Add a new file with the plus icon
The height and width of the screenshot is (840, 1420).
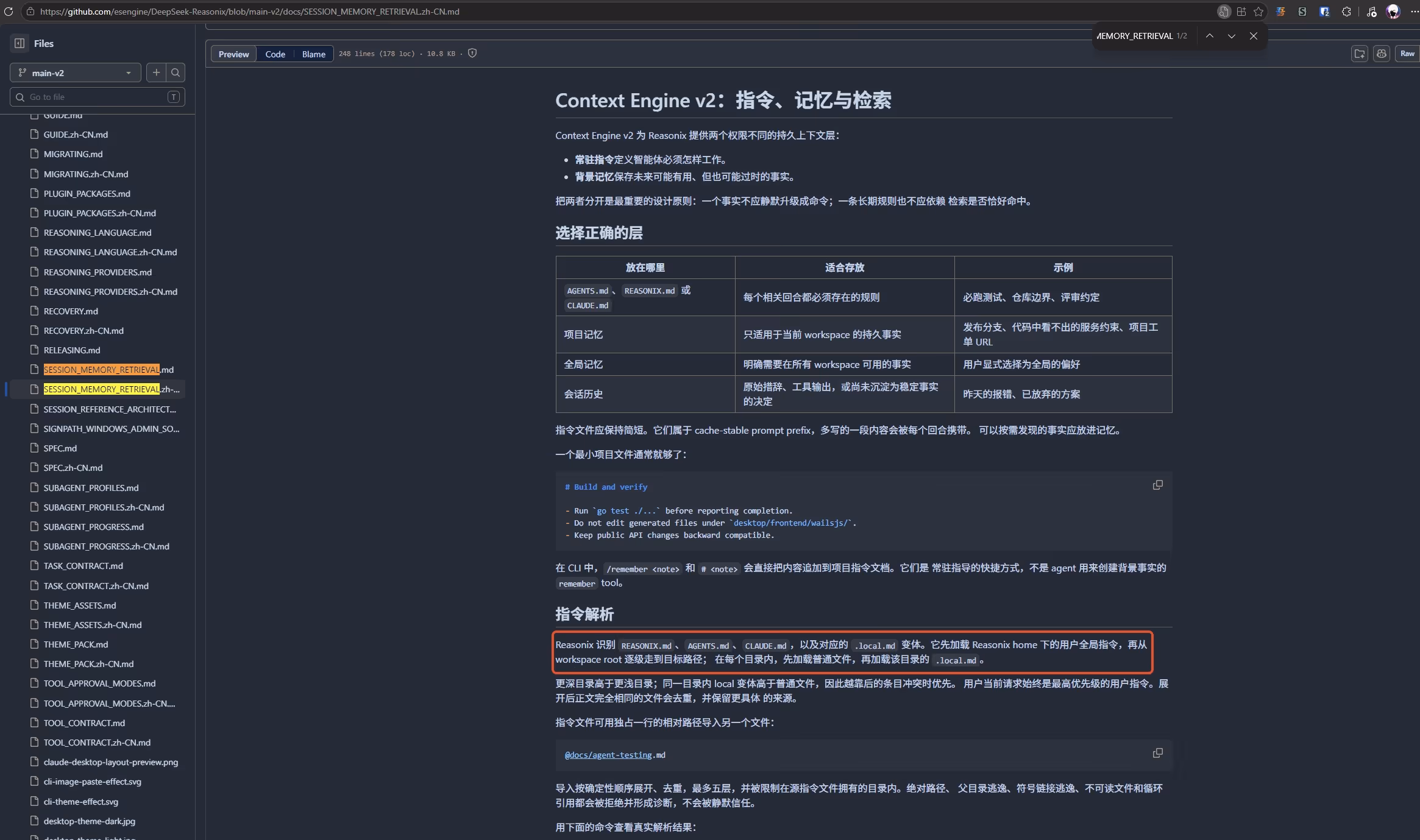coord(157,72)
